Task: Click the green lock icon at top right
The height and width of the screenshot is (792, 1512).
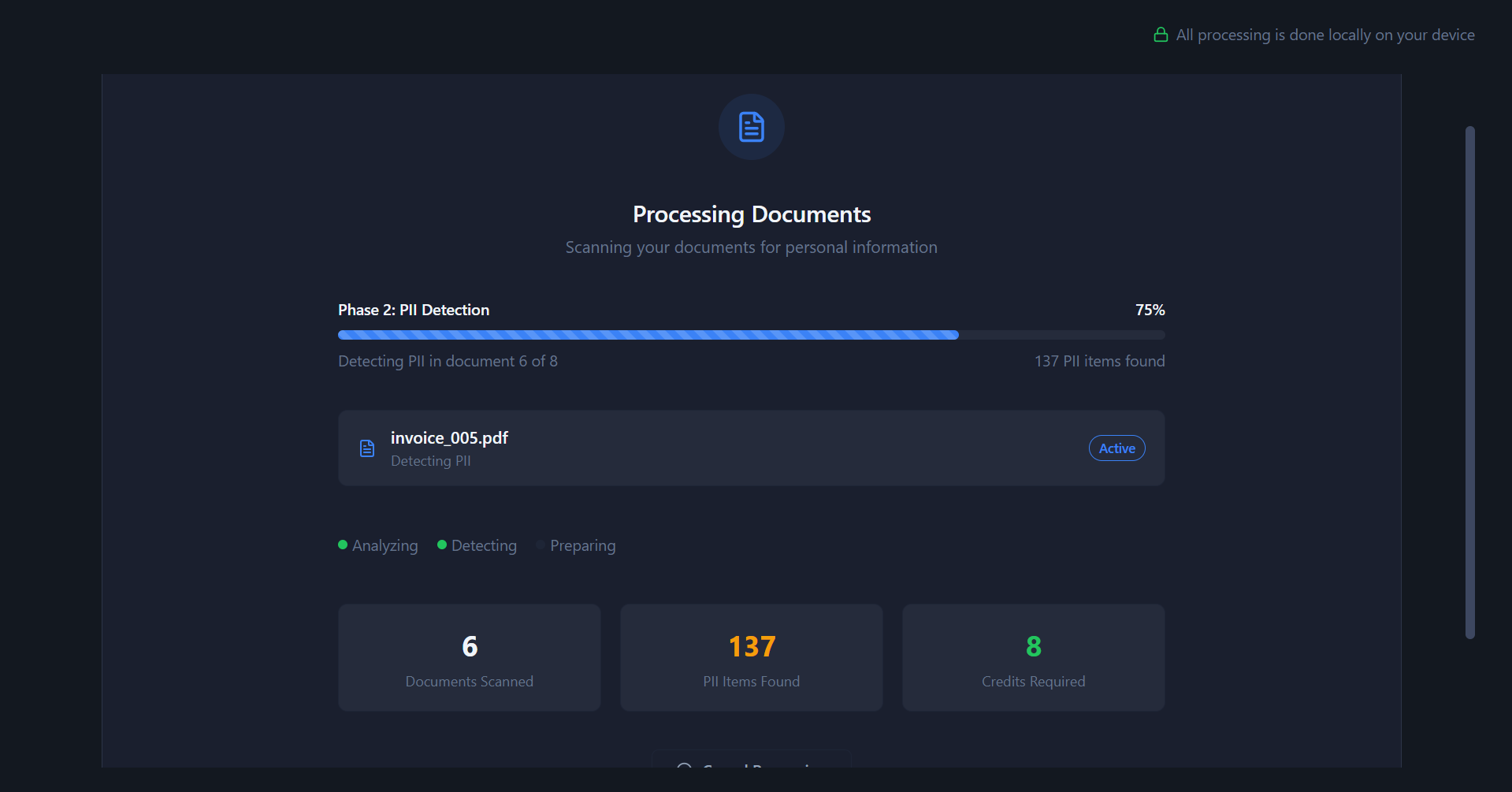Action: tap(1160, 35)
